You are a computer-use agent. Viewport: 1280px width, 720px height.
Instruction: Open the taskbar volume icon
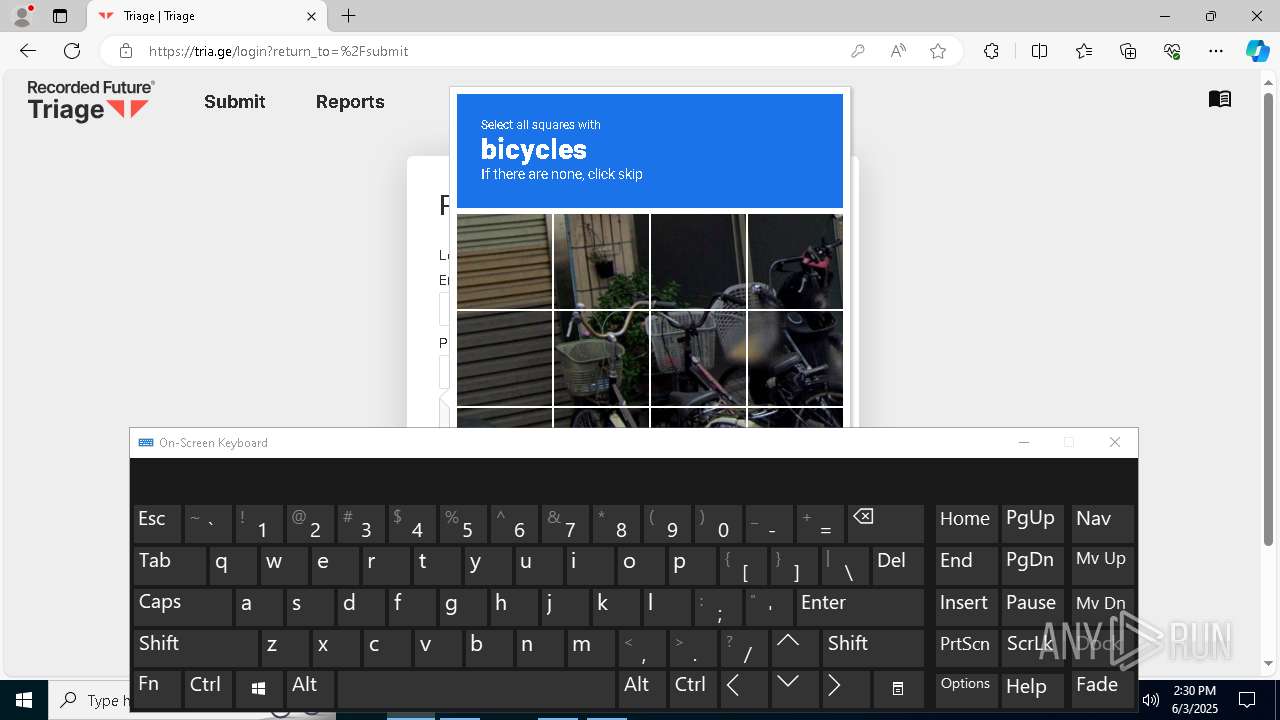(x=1151, y=700)
